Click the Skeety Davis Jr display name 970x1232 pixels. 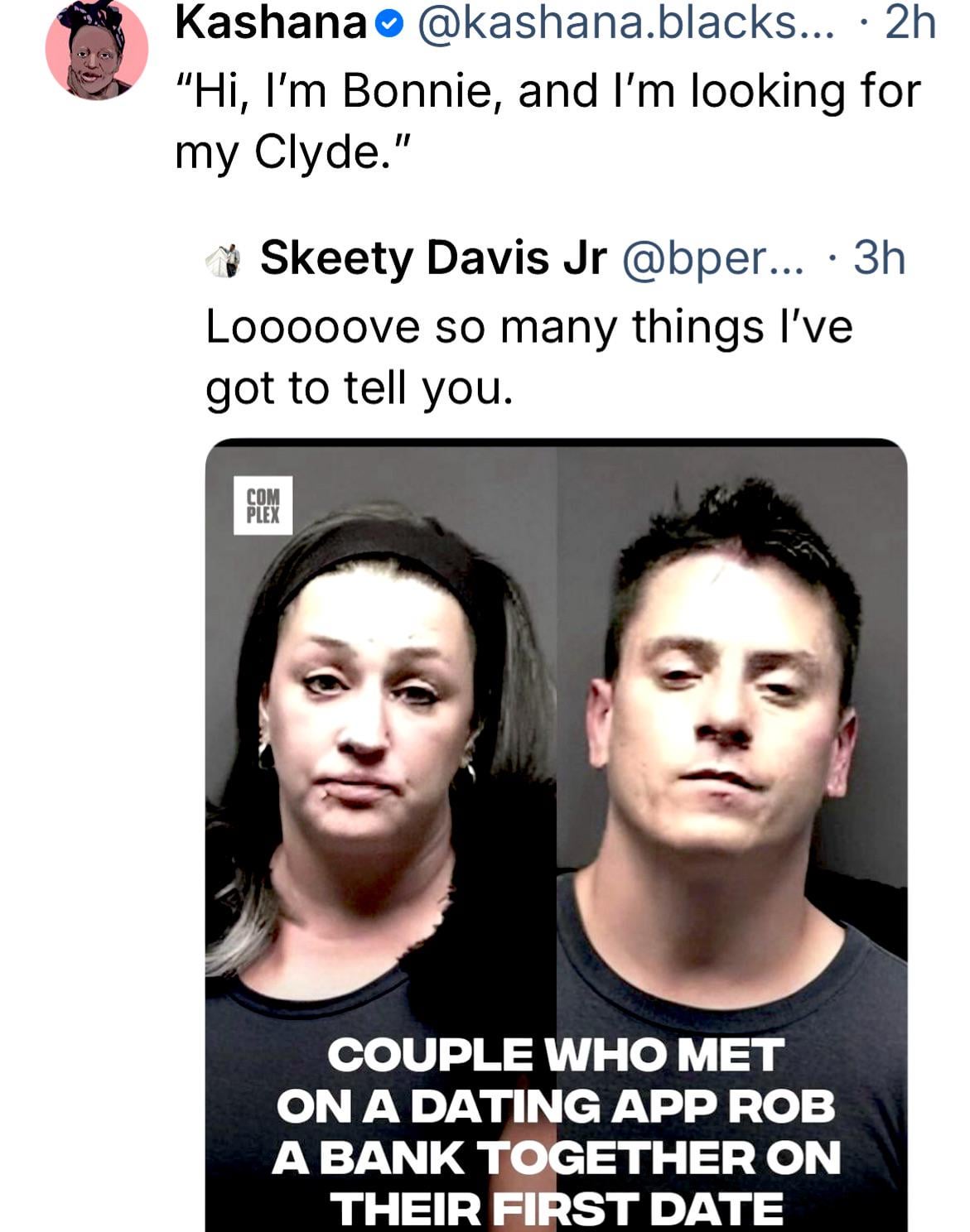(x=433, y=258)
